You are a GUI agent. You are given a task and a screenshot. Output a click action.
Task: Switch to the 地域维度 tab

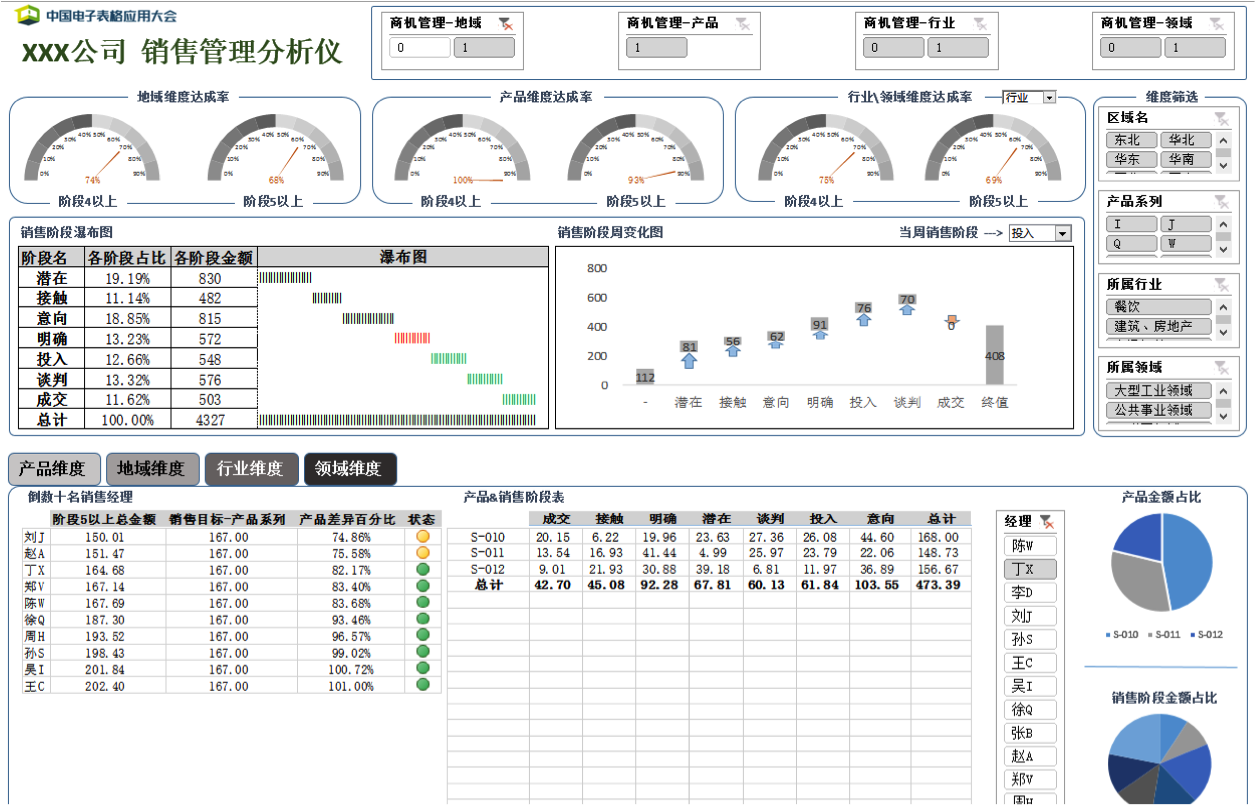(x=151, y=468)
